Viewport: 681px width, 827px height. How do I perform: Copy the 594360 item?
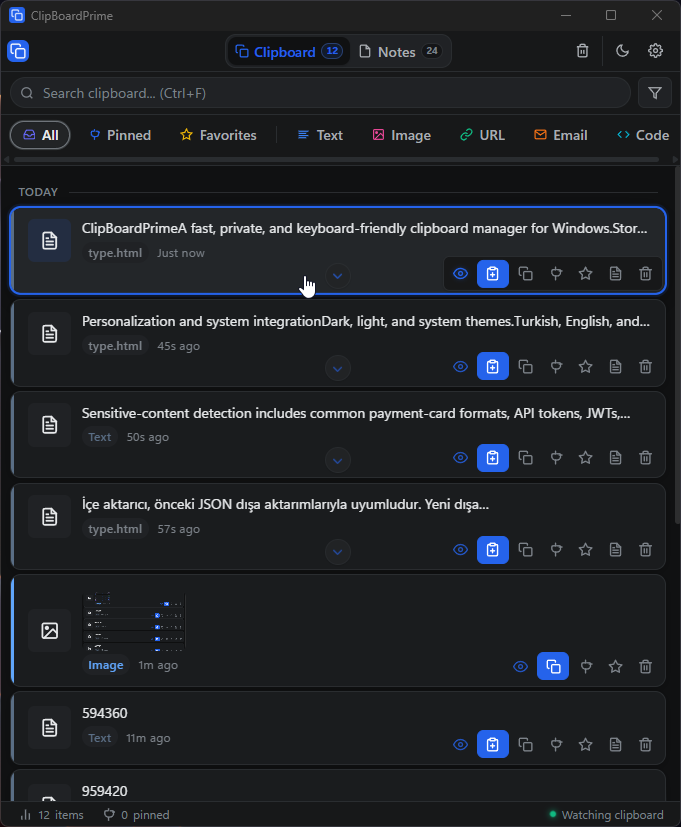(525, 744)
